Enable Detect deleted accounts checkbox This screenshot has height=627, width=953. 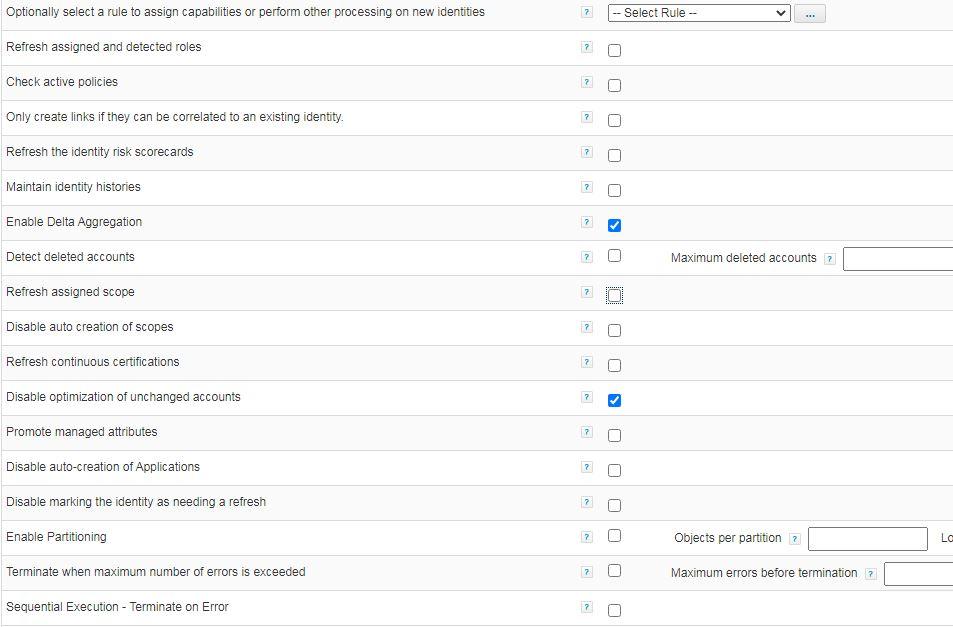click(x=614, y=256)
